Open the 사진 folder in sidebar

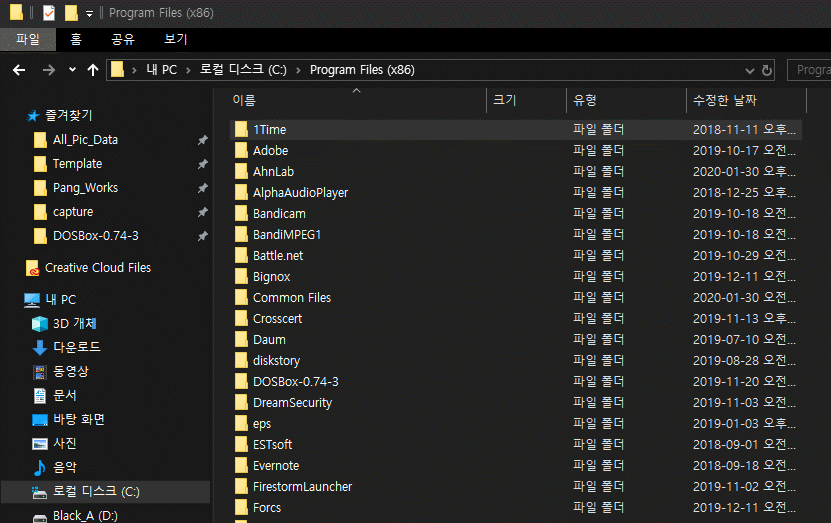point(65,443)
